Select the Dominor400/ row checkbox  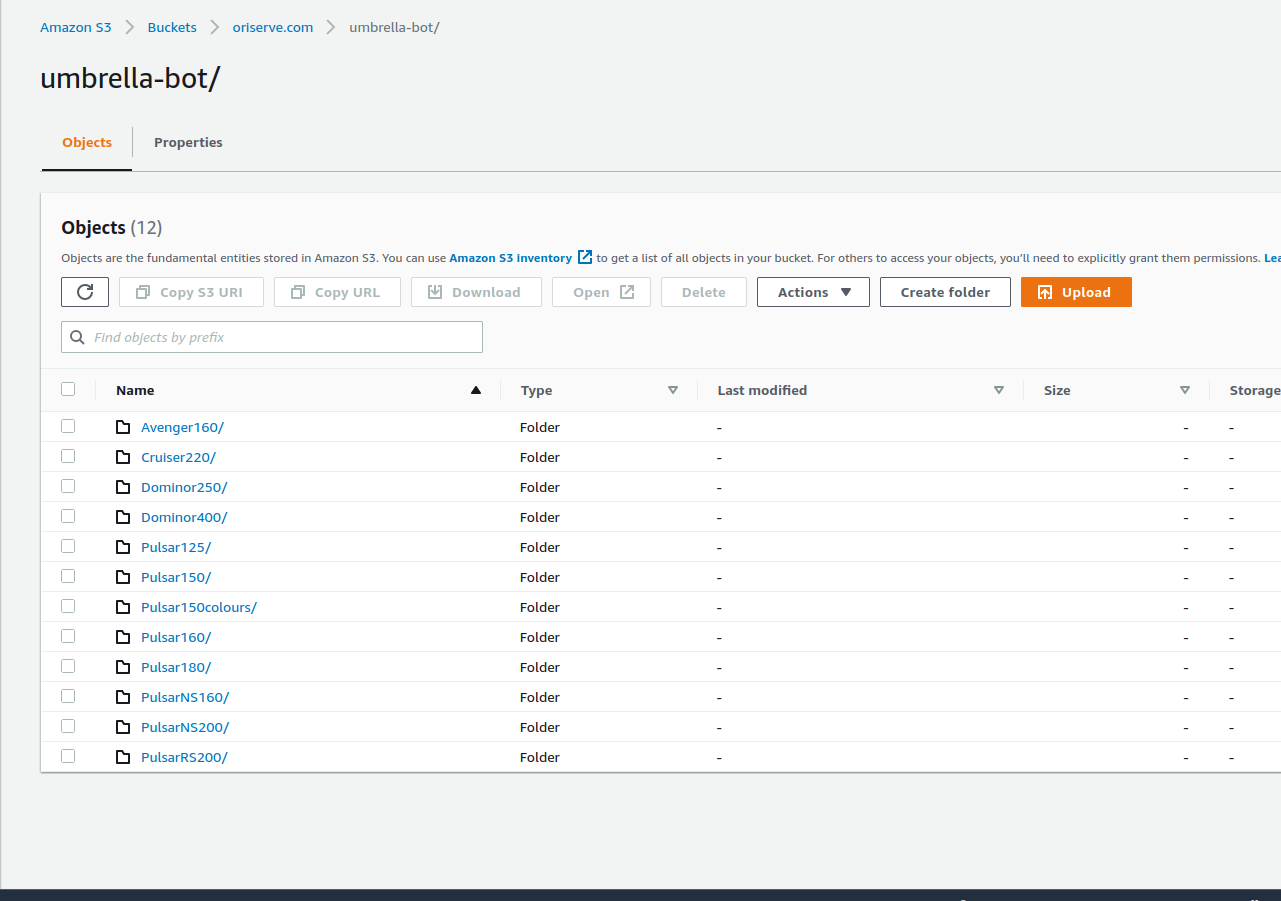pyautogui.click(x=68, y=516)
